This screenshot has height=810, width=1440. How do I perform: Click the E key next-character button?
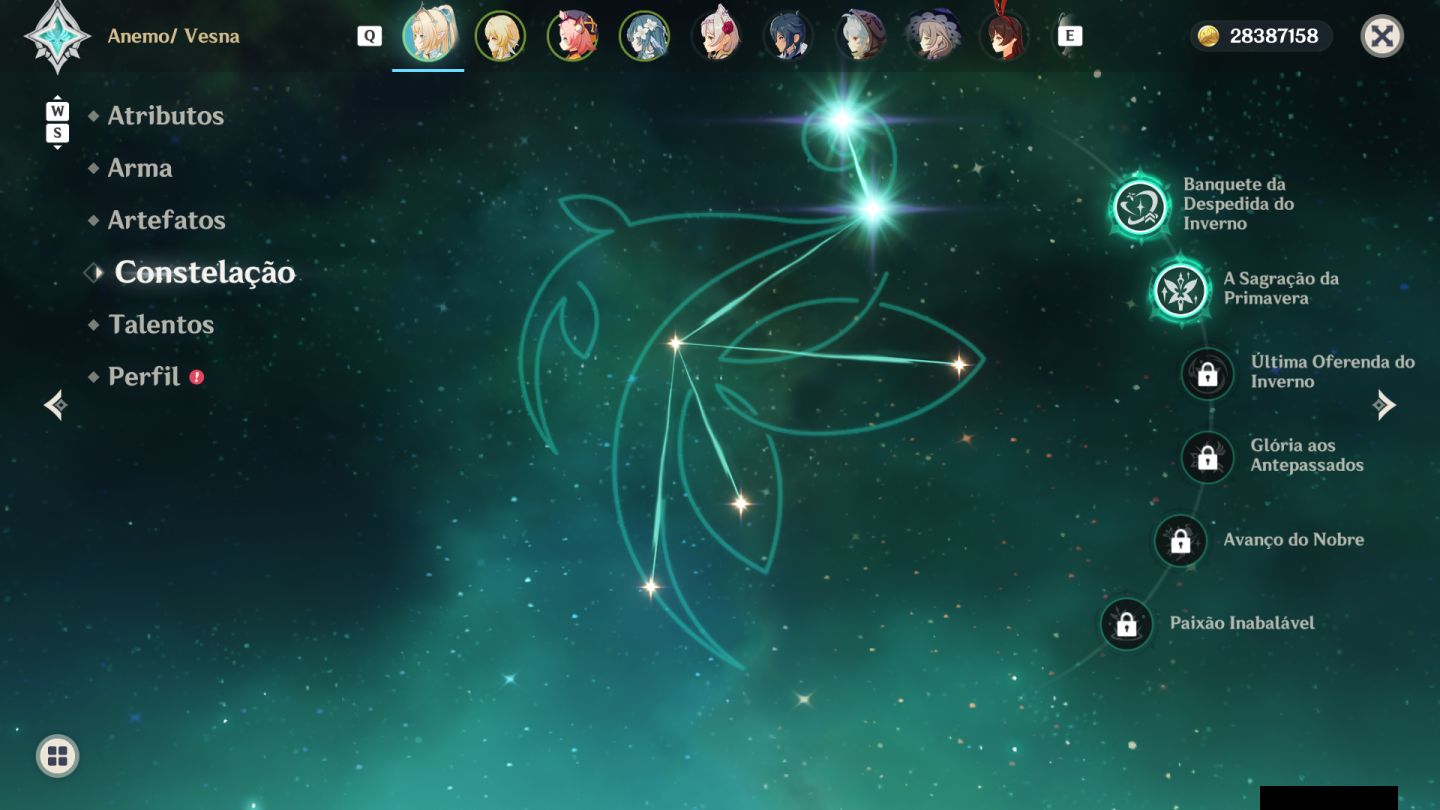(1070, 36)
